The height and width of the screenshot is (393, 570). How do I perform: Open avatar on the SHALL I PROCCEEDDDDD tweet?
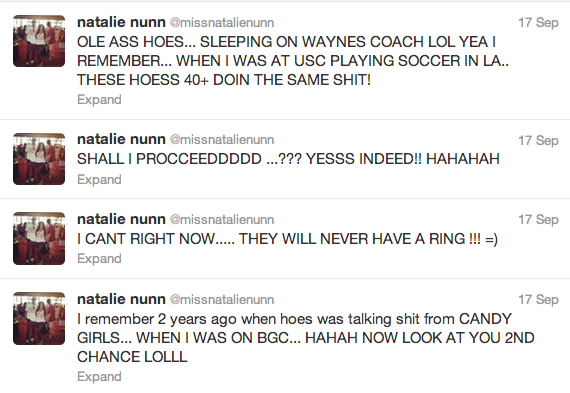(39, 159)
